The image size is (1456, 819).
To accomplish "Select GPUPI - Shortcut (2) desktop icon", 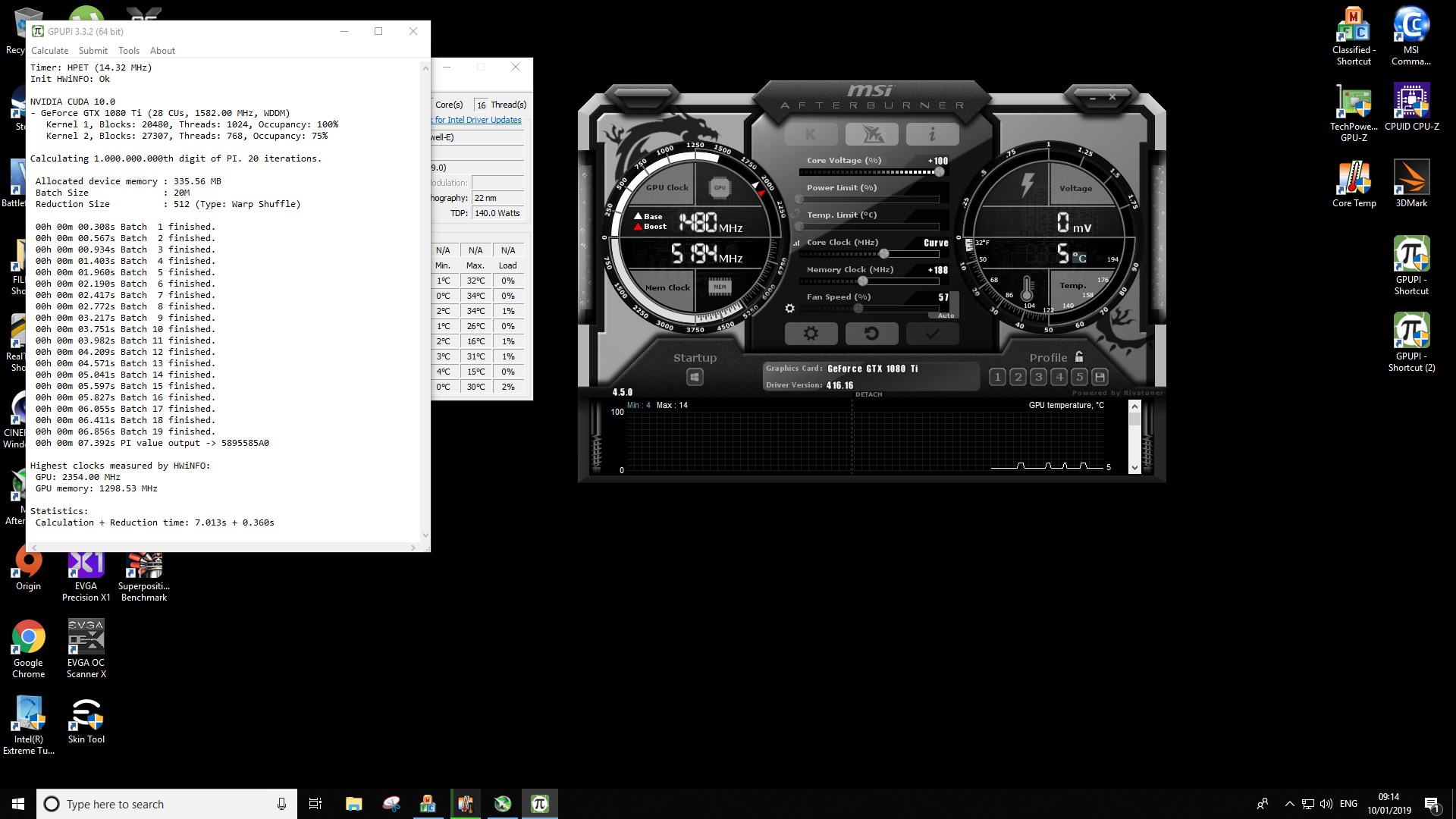I will pyautogui.click(x=1411, y=343).
